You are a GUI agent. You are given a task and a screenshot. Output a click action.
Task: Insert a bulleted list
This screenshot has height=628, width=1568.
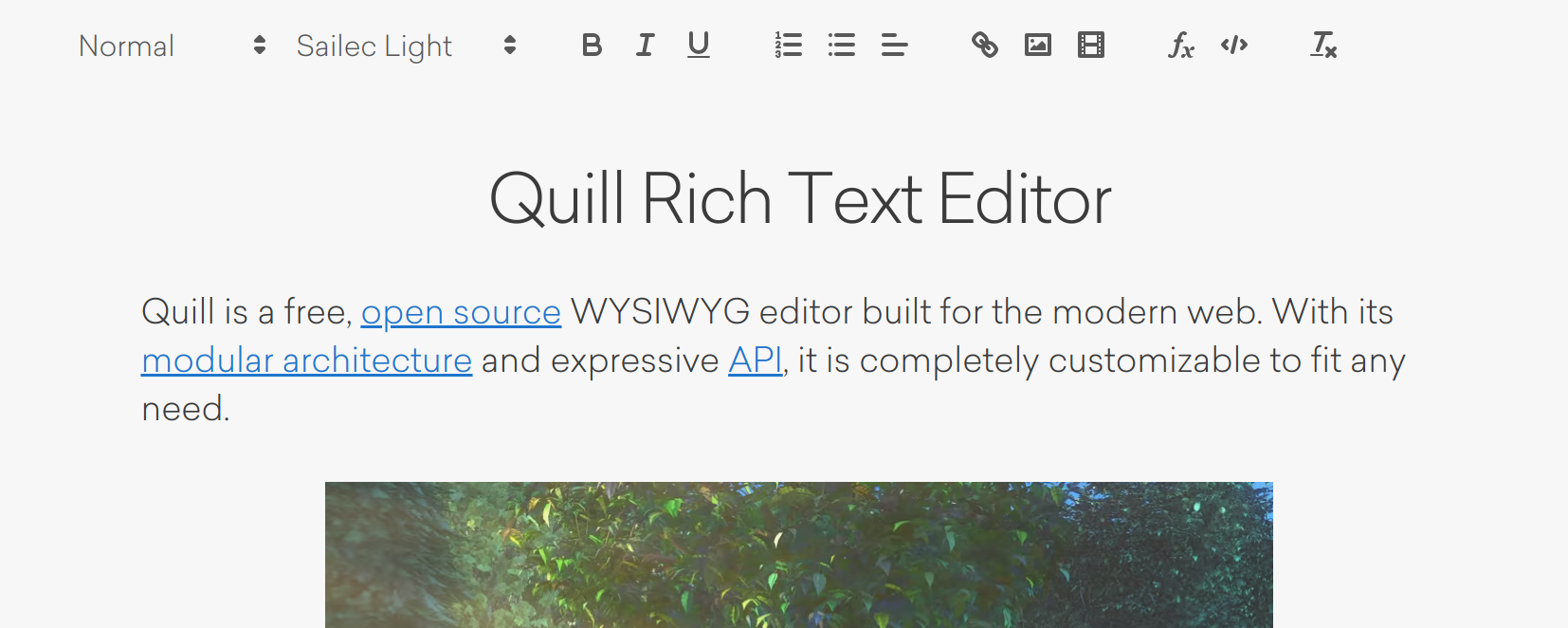(842, 45)
